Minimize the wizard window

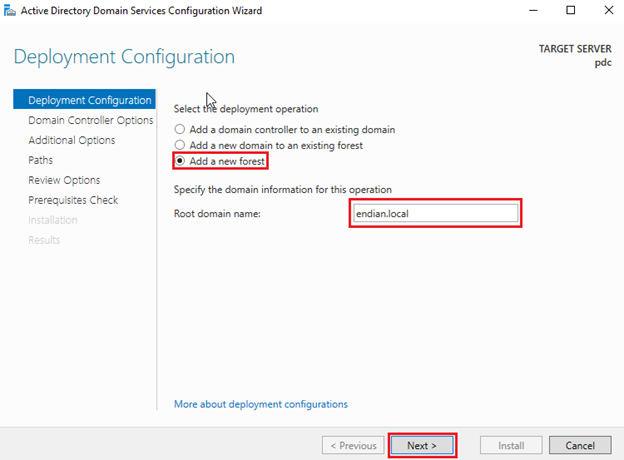533,10
